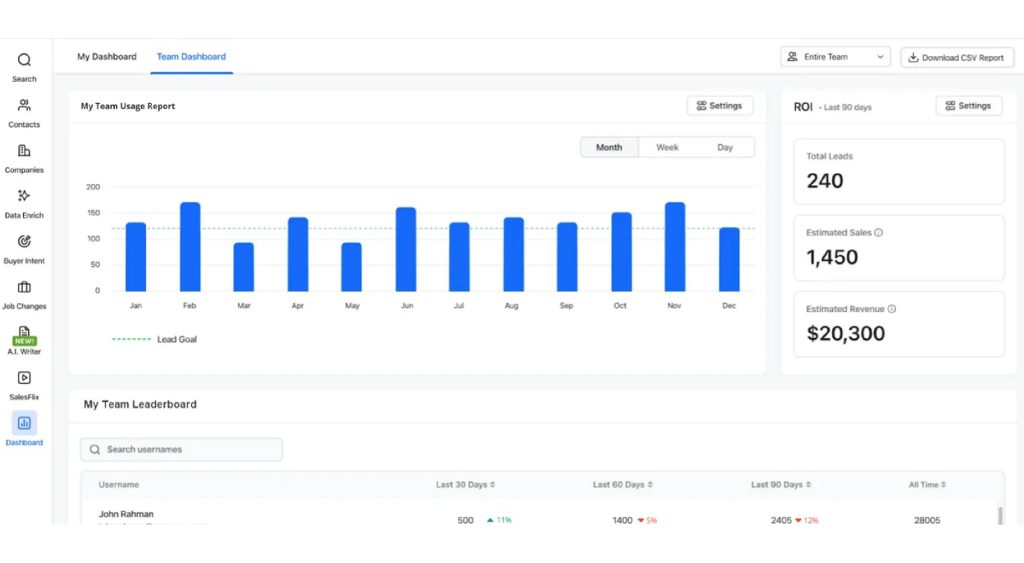Image resolution: width=1024 pixels, height=563 pixels.
Task: Open Settings for My Team Usage Report
Action: [x=720, y=106]
